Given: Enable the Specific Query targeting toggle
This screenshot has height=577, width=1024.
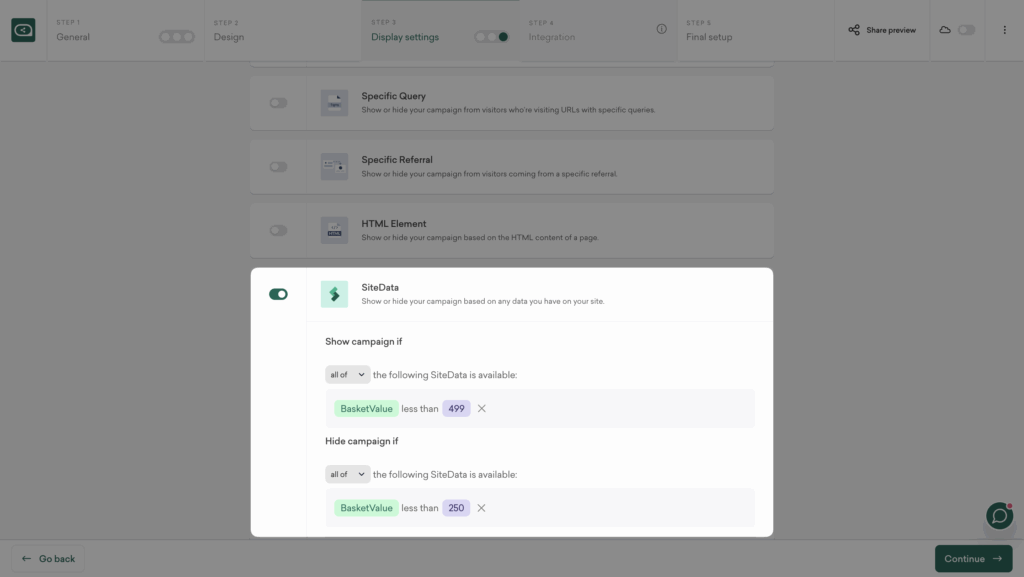Looking at the screenshot, I should coord(277,102).
